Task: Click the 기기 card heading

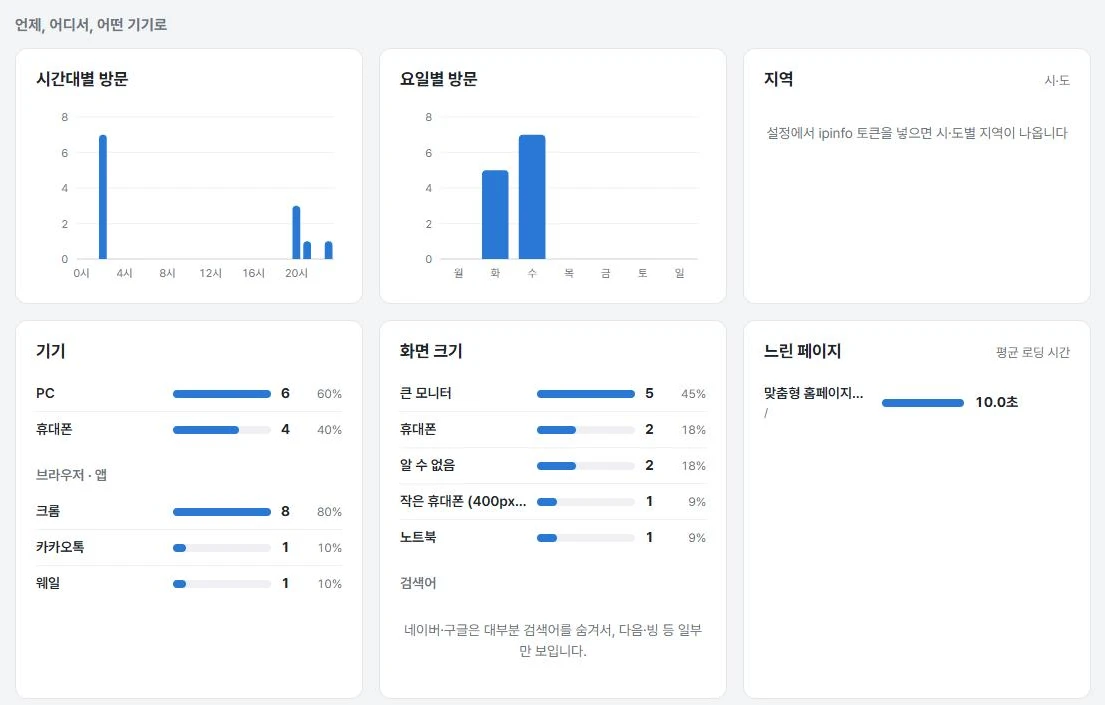Action: point(51,351)
